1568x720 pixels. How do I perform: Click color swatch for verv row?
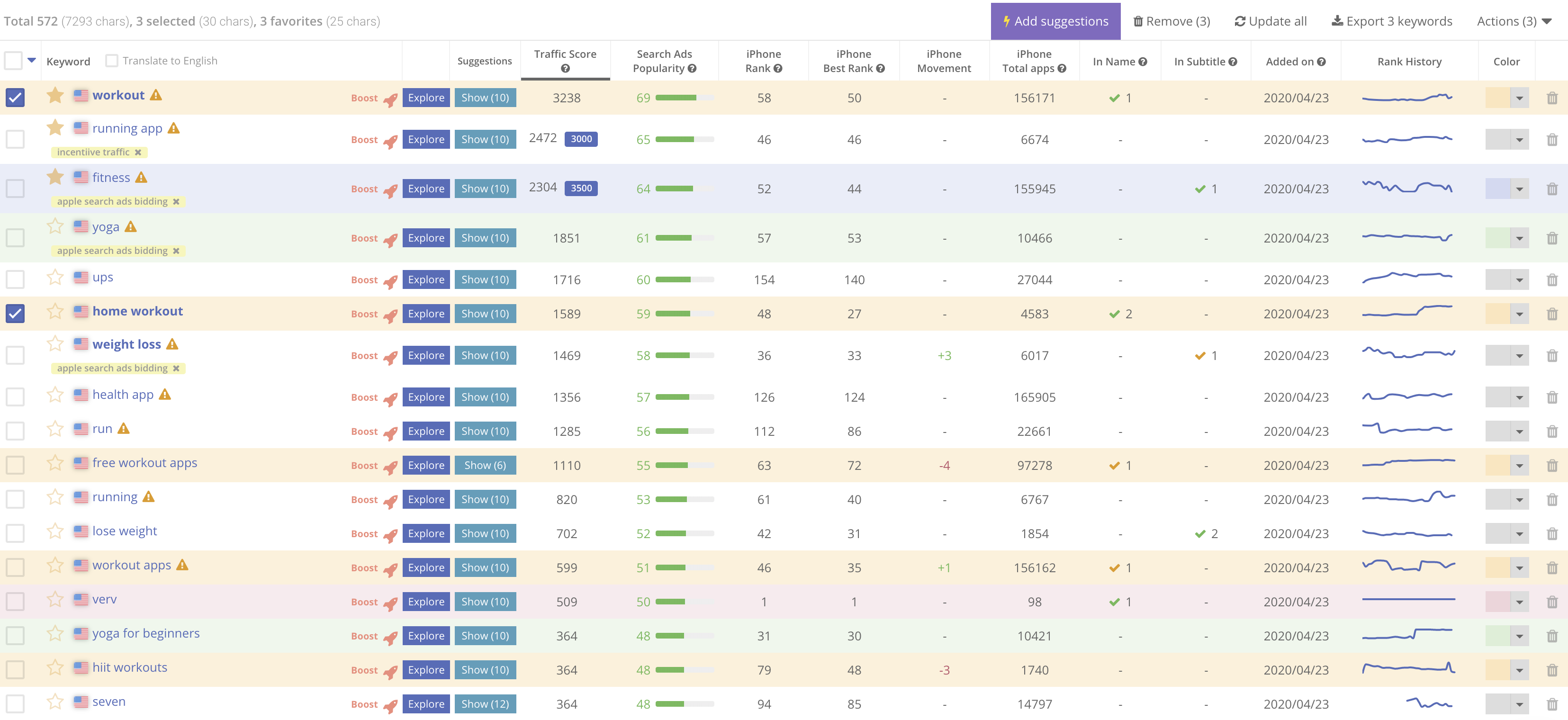(1497, 602)
